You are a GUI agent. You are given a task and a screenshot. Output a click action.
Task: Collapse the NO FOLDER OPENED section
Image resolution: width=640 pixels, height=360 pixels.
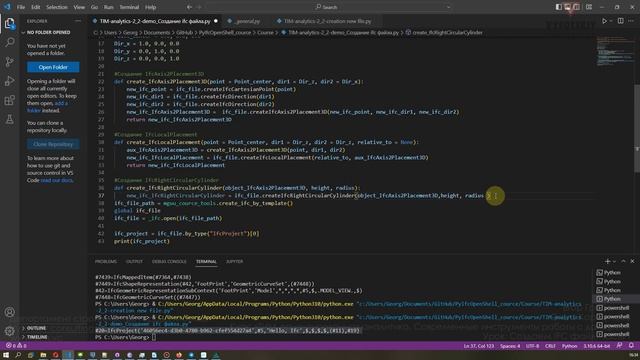coord(48,32)
